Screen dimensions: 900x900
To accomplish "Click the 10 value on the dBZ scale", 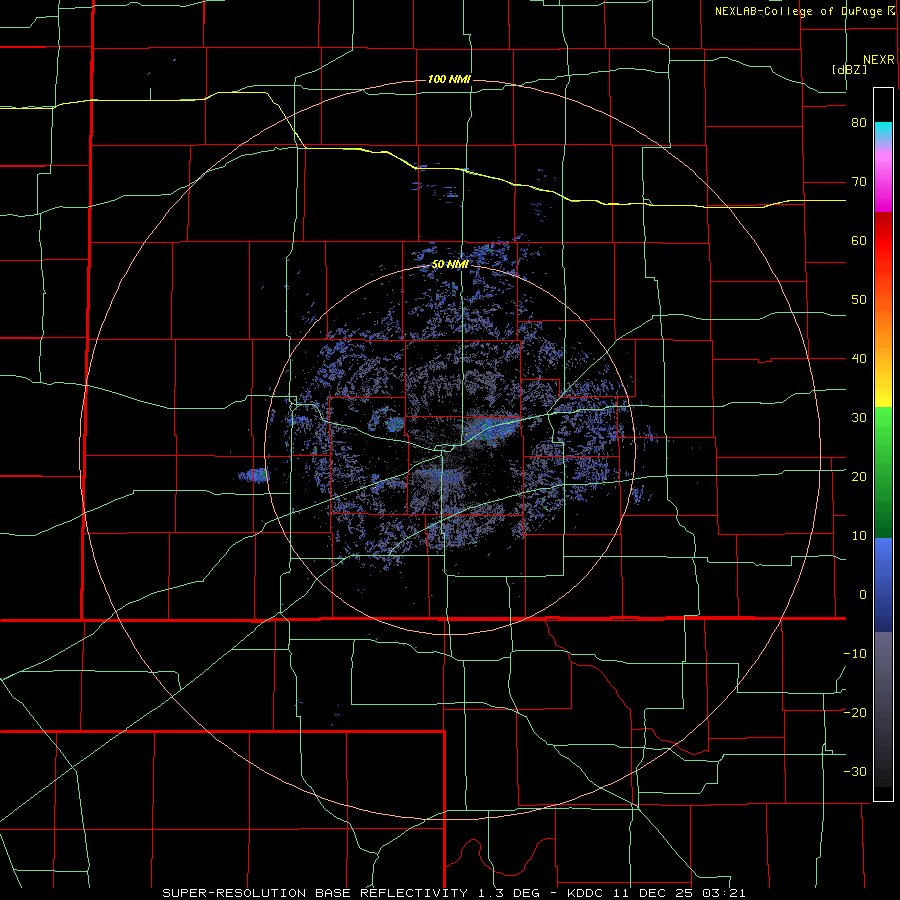I will tap(859, 536).
